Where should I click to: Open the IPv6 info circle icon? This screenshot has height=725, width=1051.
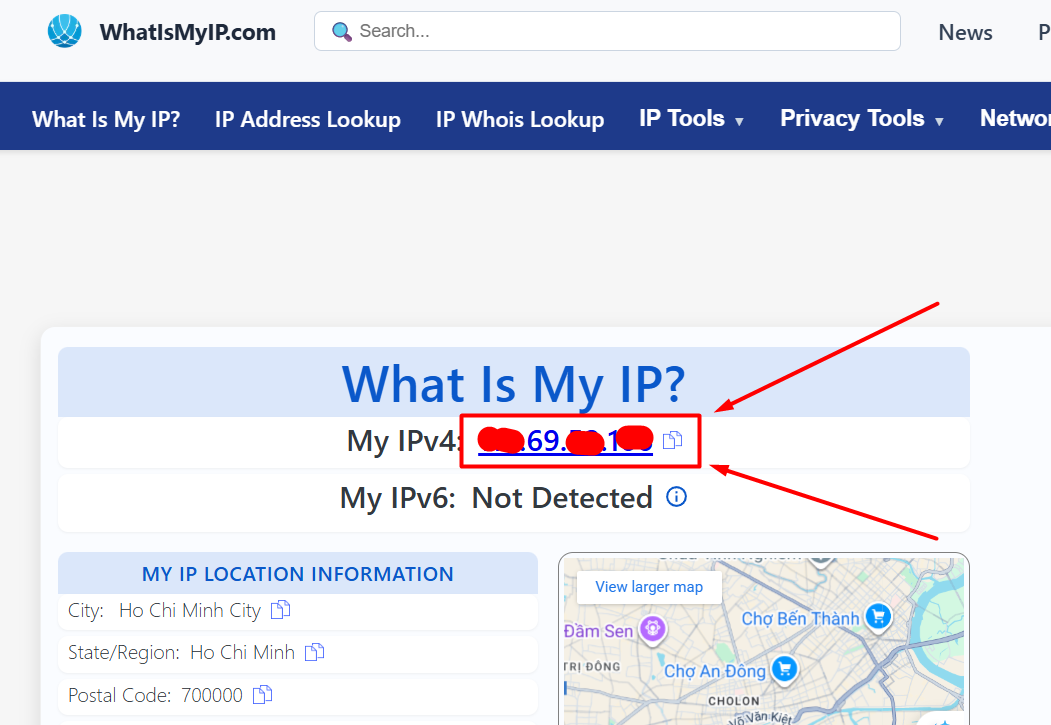(x=676, y=497)
